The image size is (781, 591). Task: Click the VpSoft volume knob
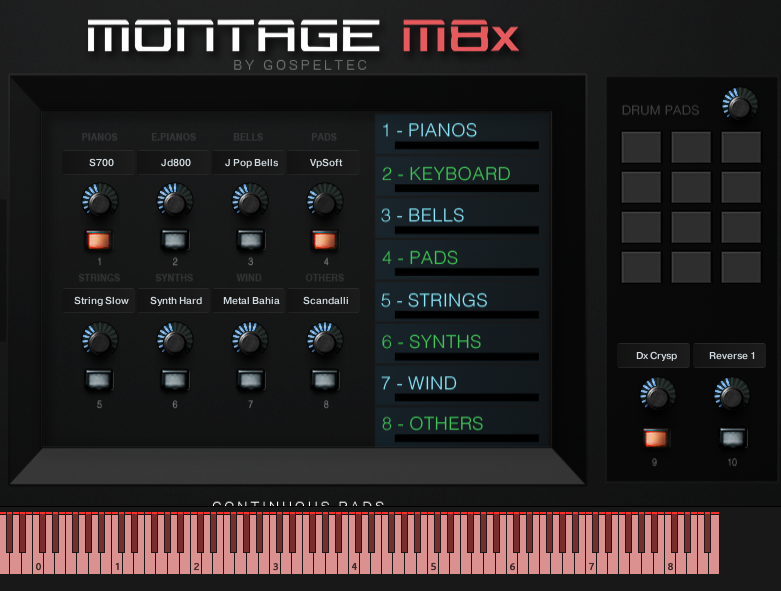point(325,201)
